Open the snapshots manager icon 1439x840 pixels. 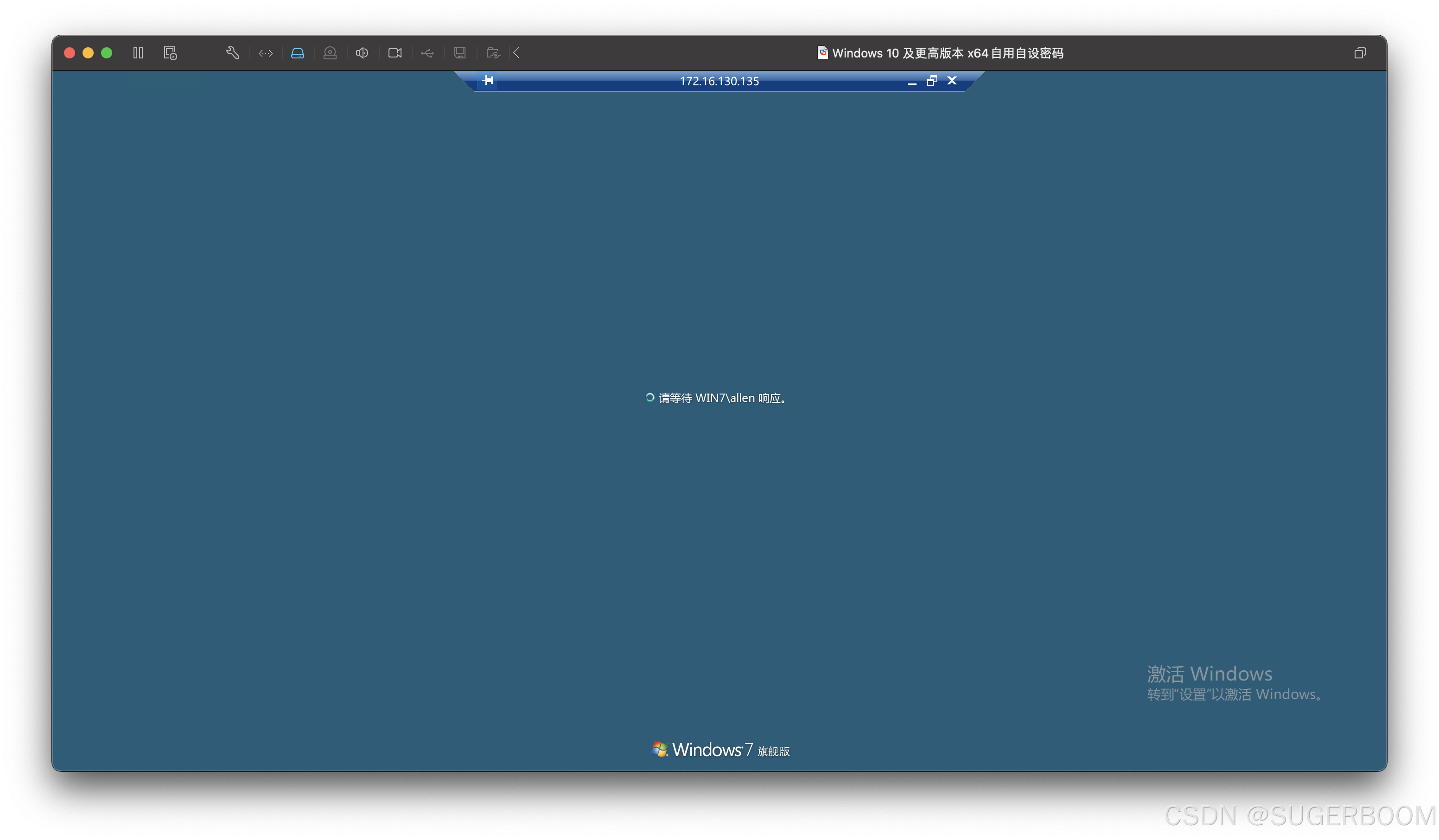170,53
